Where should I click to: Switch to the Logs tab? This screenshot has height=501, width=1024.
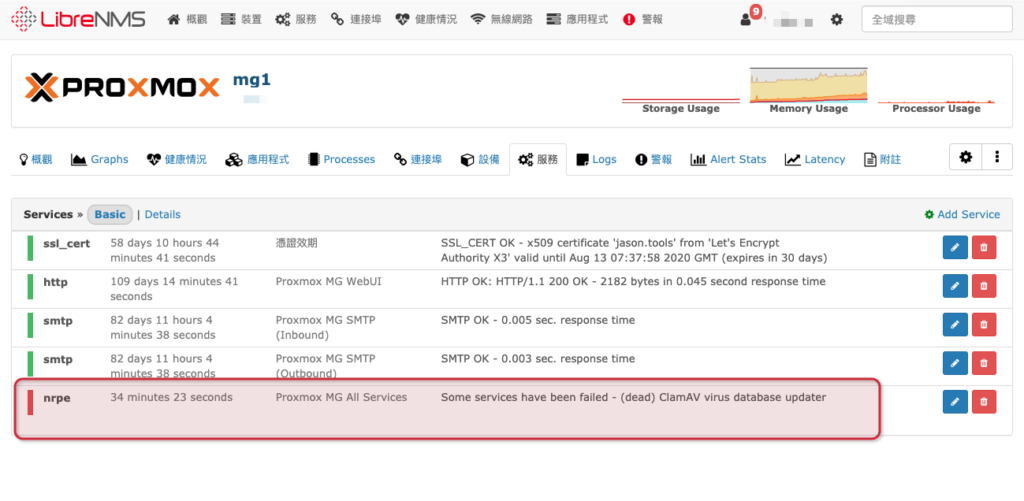pos(596,159)
